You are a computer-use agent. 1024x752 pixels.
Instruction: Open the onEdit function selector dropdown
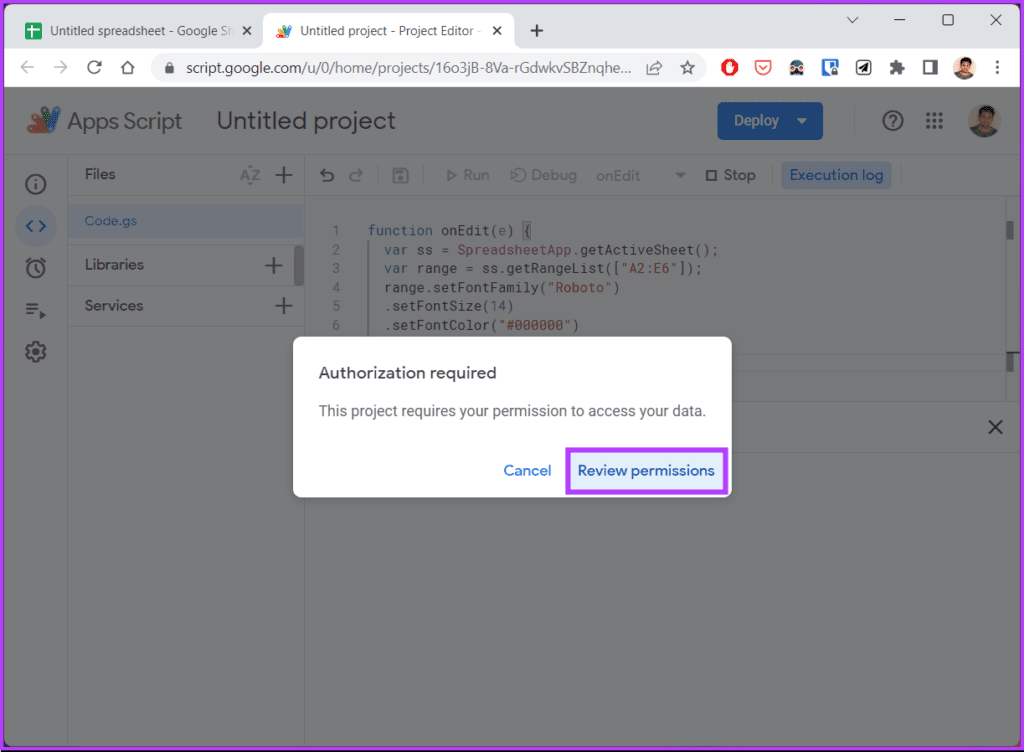pos(640,175)
